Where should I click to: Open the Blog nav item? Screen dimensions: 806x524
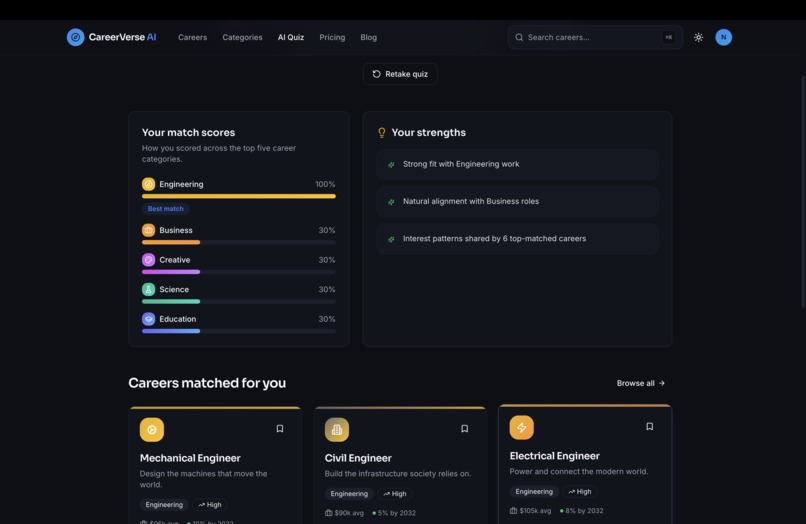pos(369,37)
